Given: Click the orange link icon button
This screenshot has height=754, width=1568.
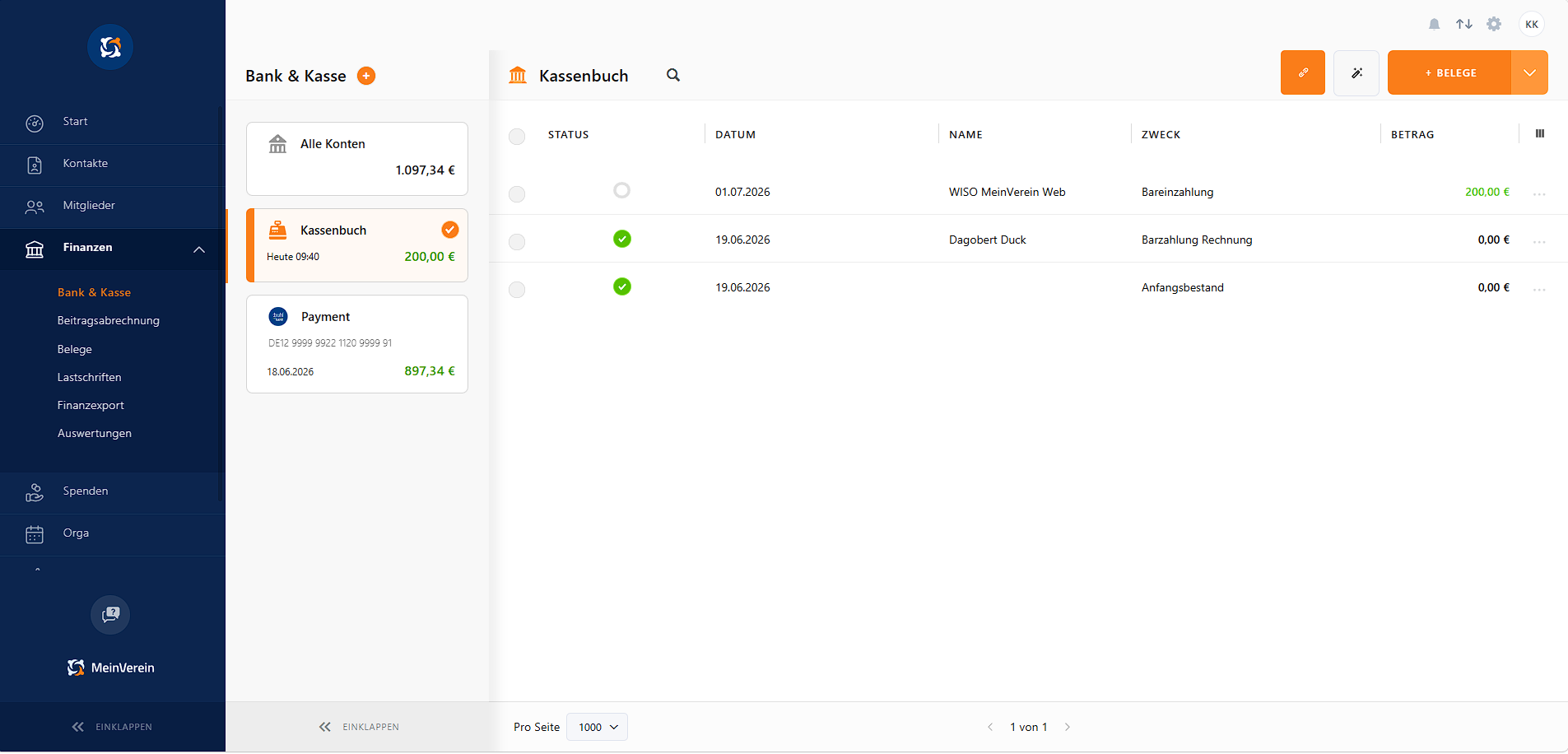Looking at the screenshot, I should (1302, 72).
